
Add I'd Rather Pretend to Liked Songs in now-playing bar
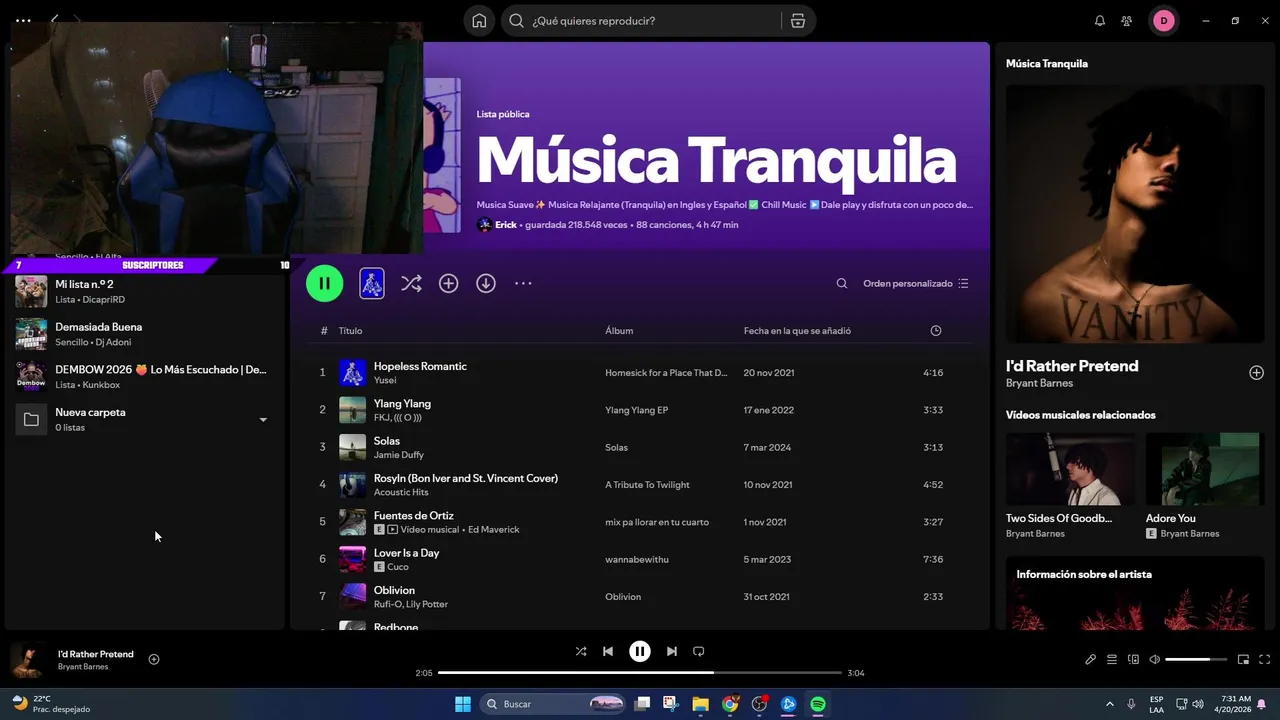point(154,659)
